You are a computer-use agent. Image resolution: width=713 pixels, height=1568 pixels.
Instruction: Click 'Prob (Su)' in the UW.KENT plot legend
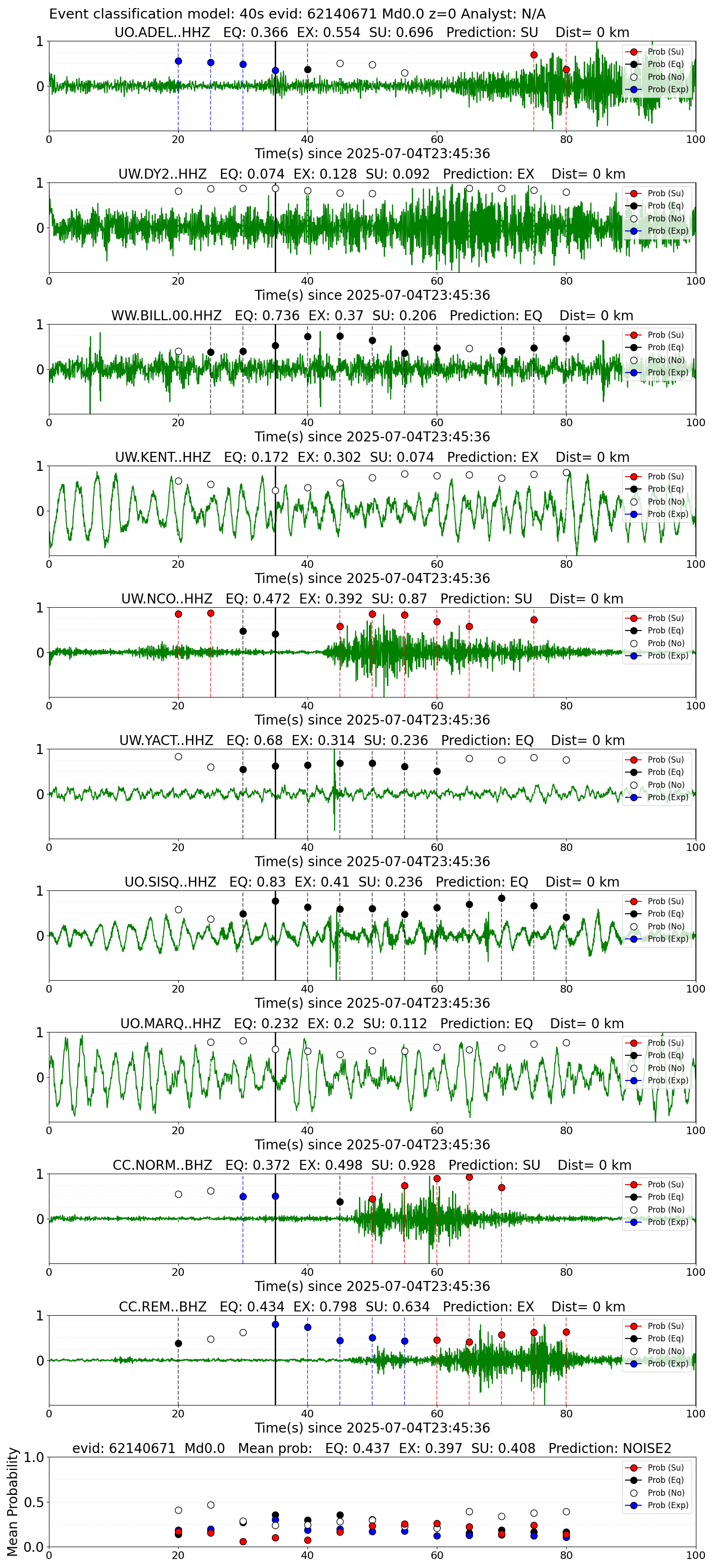click(x=665, y=477)
